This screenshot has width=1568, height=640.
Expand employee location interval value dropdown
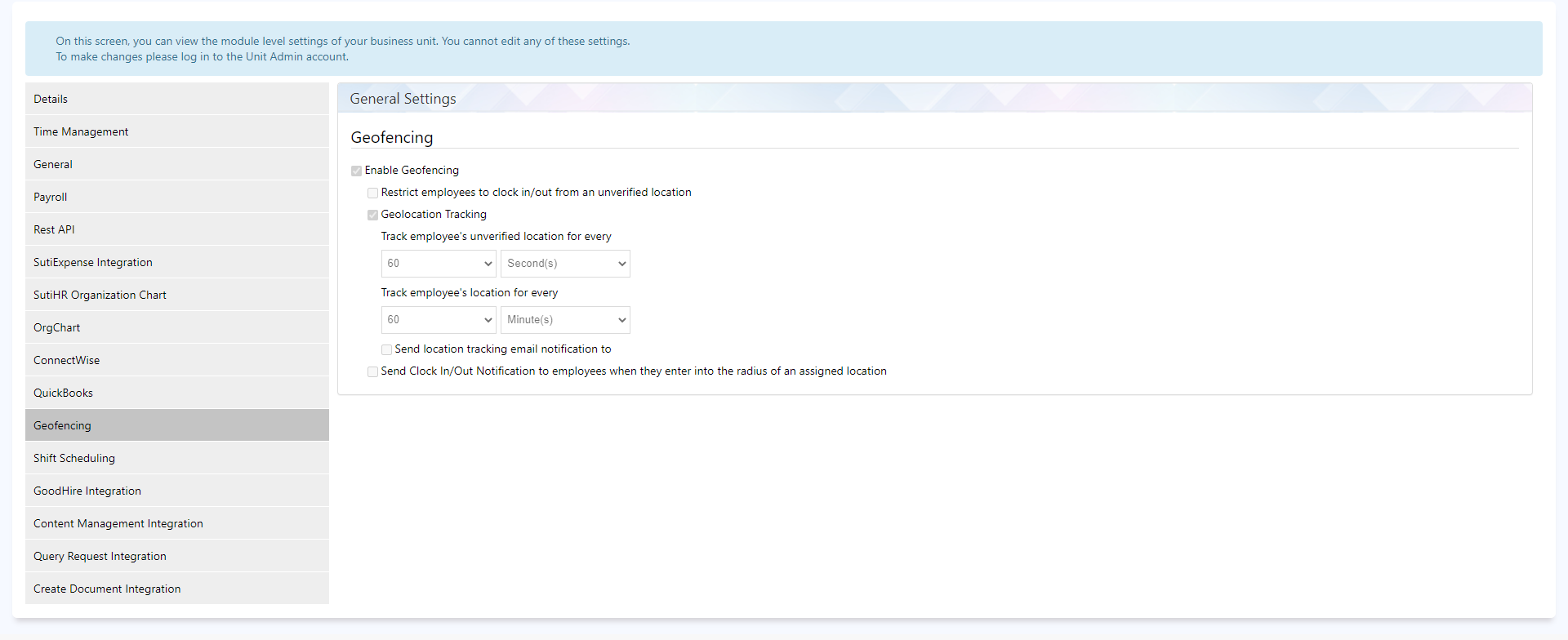coord(439,320)
